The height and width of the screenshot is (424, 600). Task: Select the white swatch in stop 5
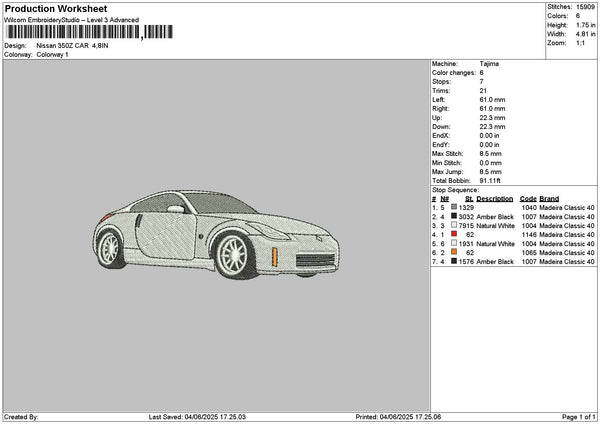click(x=454, y=244)
